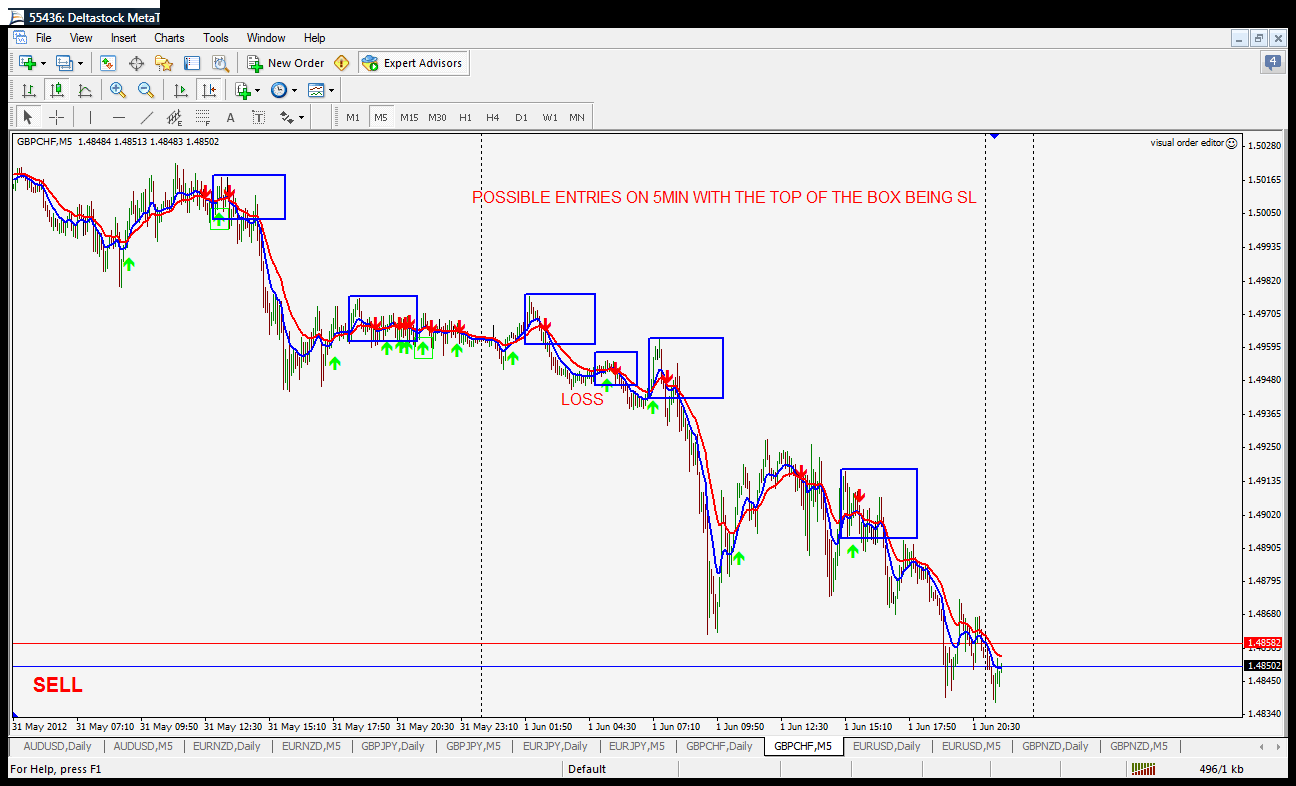This screenshot has width=1296, height=786.
Task: Open the Data Window crosshair-target icon
Action: [137, 63]
